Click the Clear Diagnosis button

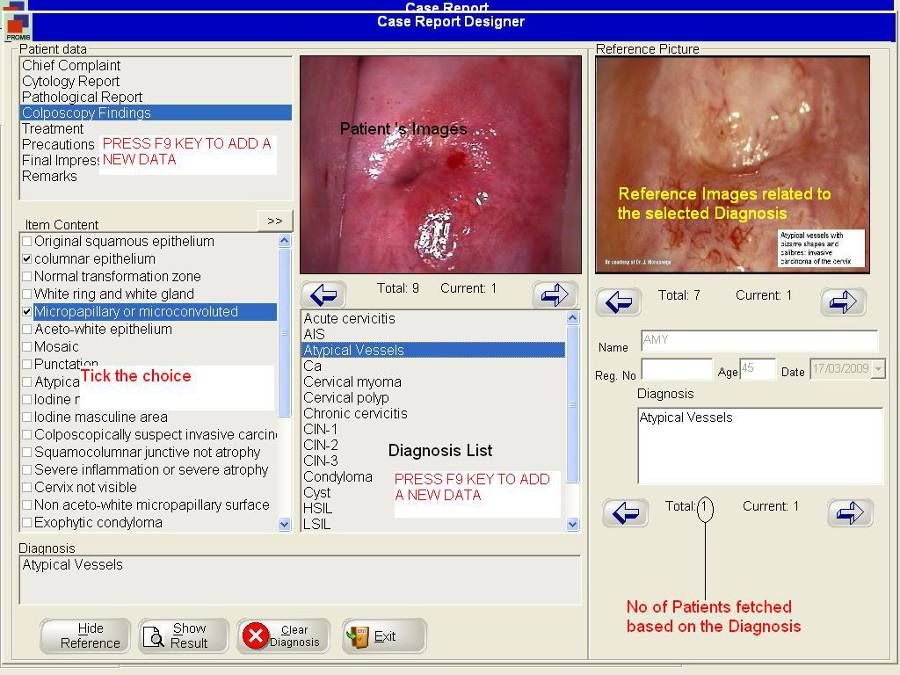tap(283, 636)
